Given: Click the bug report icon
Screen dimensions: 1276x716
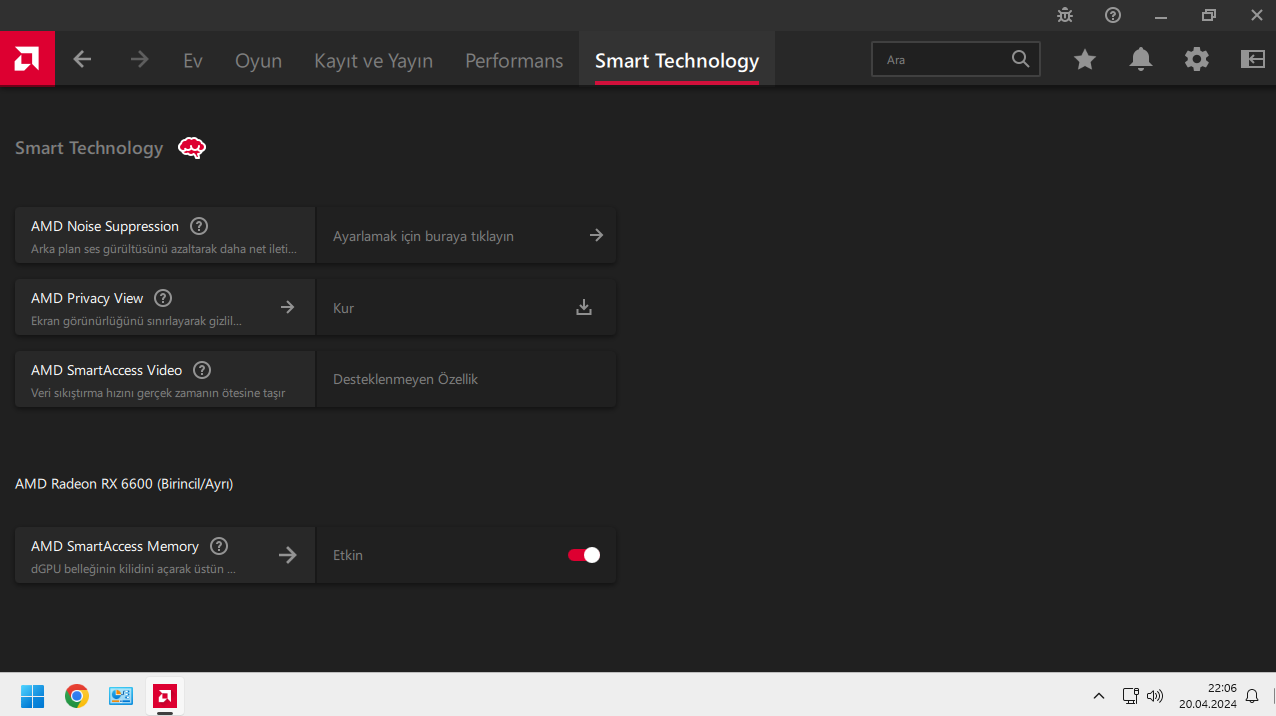Looking at the screenshot, I should pos(1065,15).
